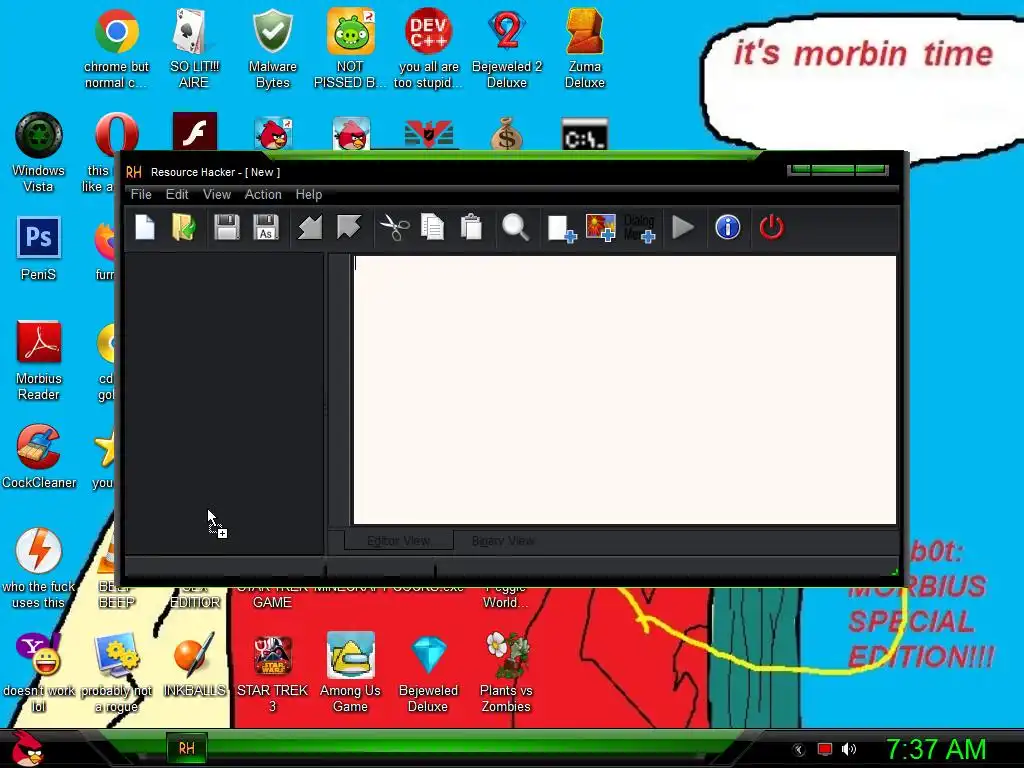Viewport: 1024px width, 768px height.
Task: Select the INKBALLS desktop icon
Action: coord(194,664)
